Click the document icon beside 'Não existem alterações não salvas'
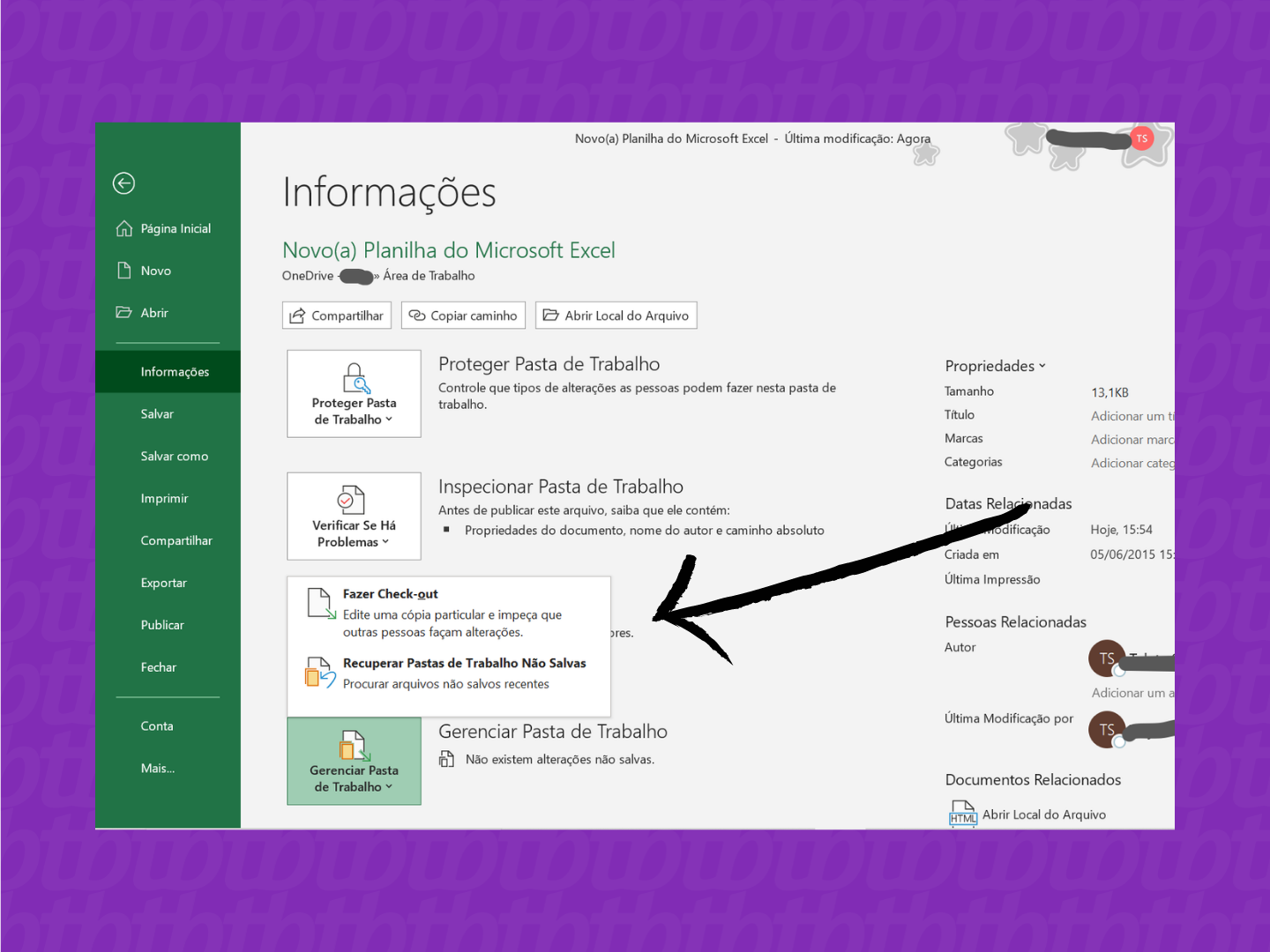Image resolution: width=1270 pixels, height=952 pixels. [x=447, y=759]
